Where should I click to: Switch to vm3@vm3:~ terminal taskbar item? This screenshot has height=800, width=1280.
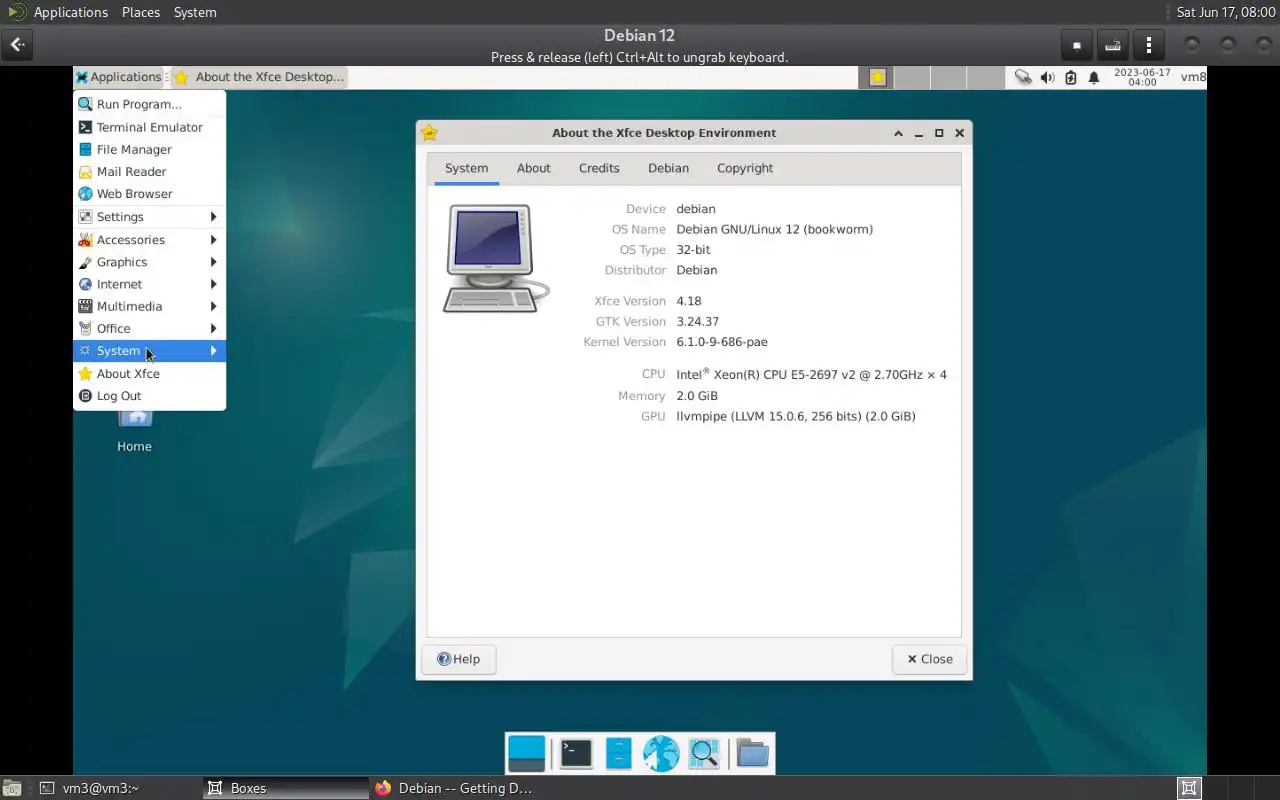click(115, 788)
